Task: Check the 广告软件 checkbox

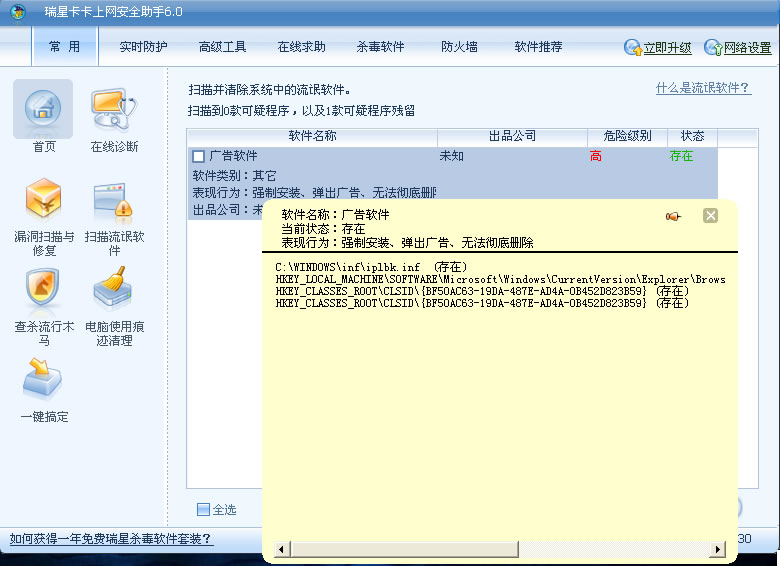Action: click(198, 156)
